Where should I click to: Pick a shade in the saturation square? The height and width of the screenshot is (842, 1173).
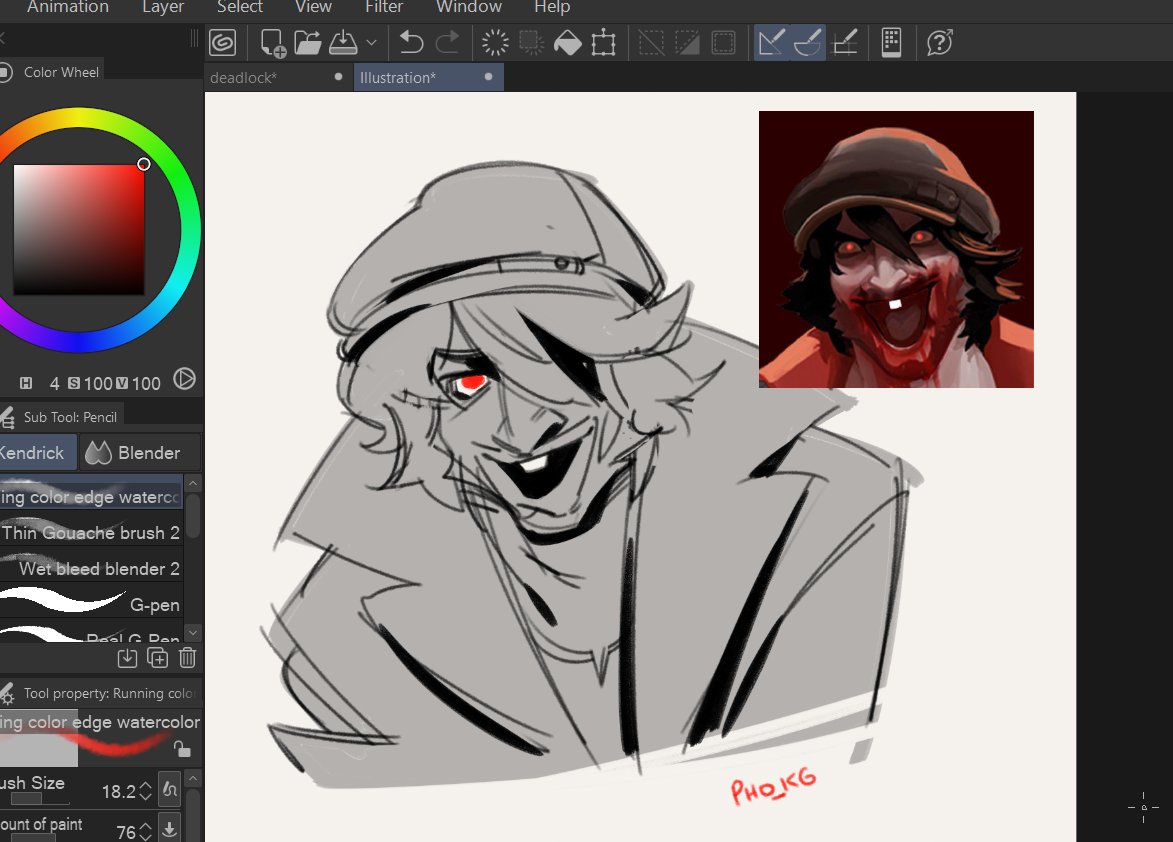[79, 229]
